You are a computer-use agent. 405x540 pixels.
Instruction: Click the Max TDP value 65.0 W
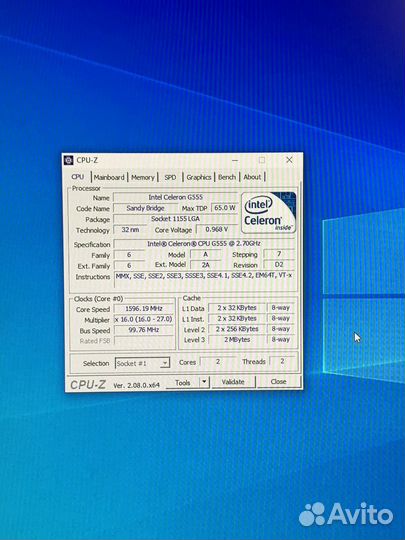[225, 208]
